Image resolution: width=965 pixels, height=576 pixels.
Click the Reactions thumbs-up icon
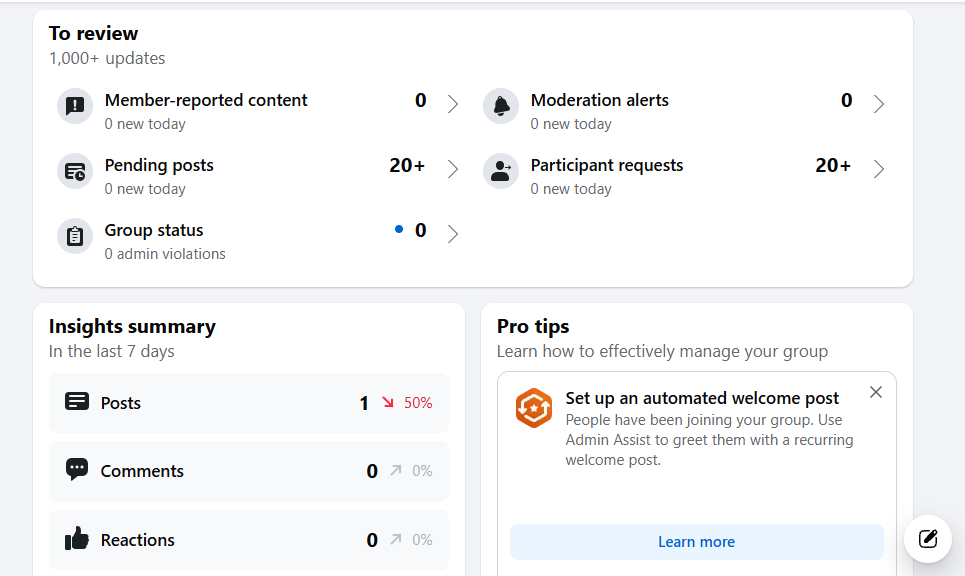point(77,539)
